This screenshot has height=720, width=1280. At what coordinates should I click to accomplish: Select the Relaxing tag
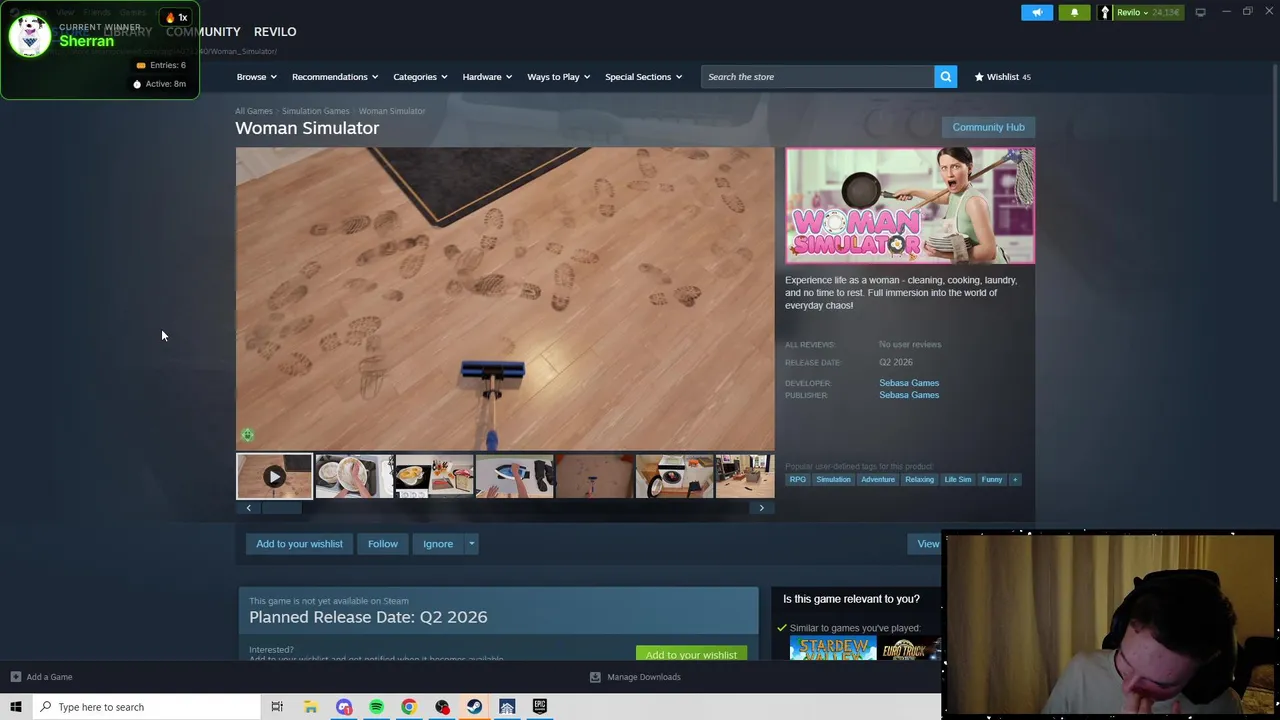(x=919, y=479)
